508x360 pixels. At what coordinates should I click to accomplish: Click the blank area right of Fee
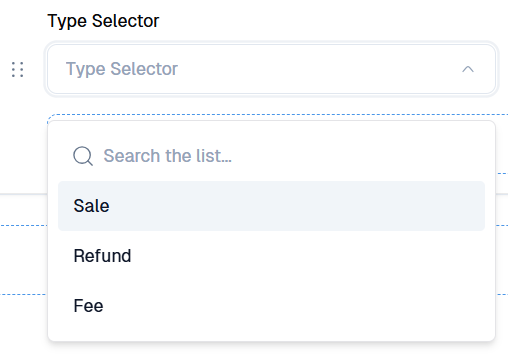pyautogui.click(x=293, y=306)
